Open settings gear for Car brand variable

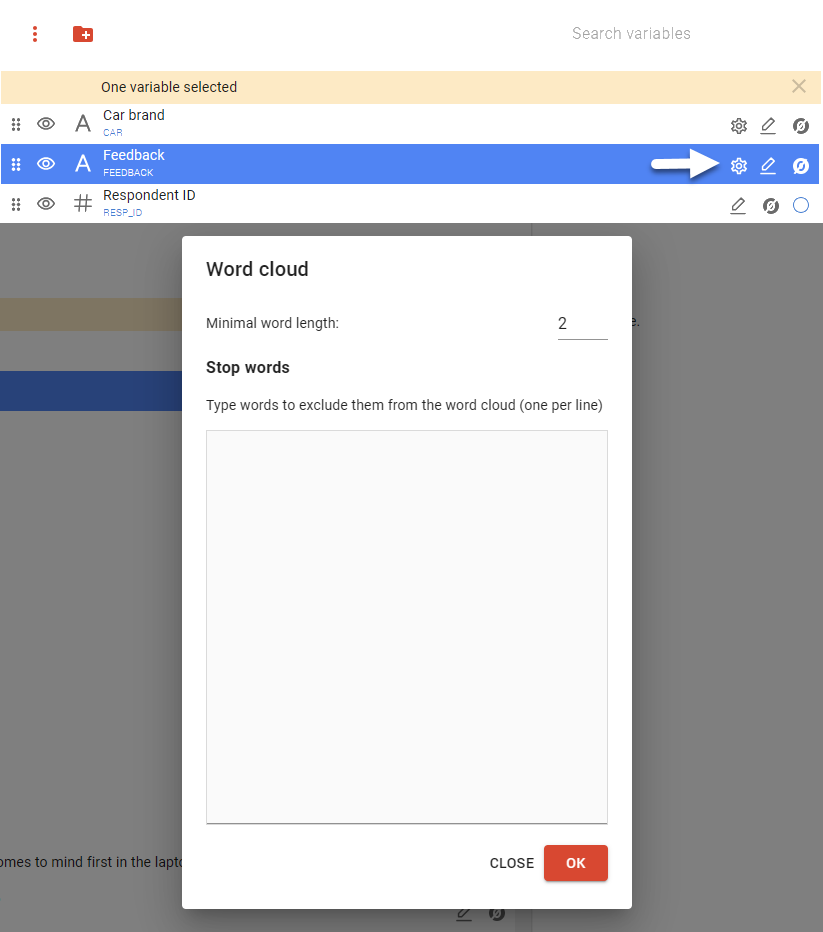click(738, 126)
